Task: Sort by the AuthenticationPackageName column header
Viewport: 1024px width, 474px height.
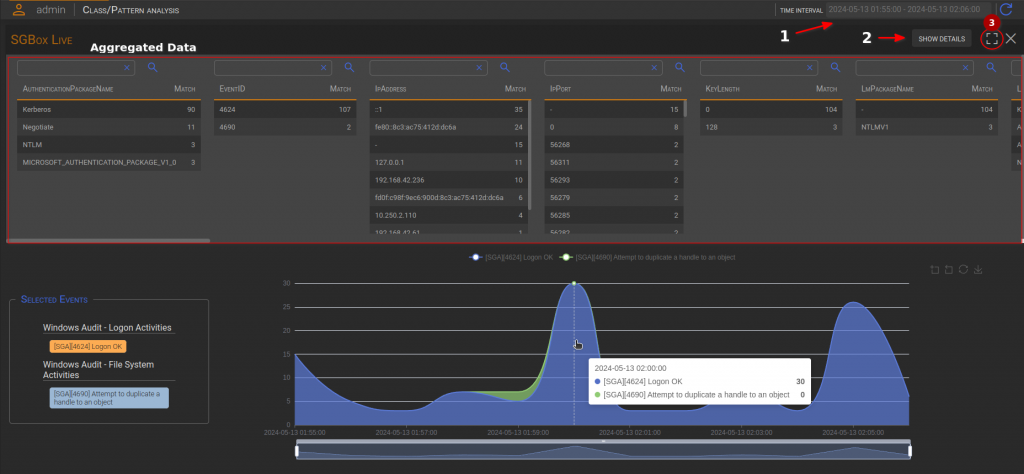Action: click(x=68, y=89)
